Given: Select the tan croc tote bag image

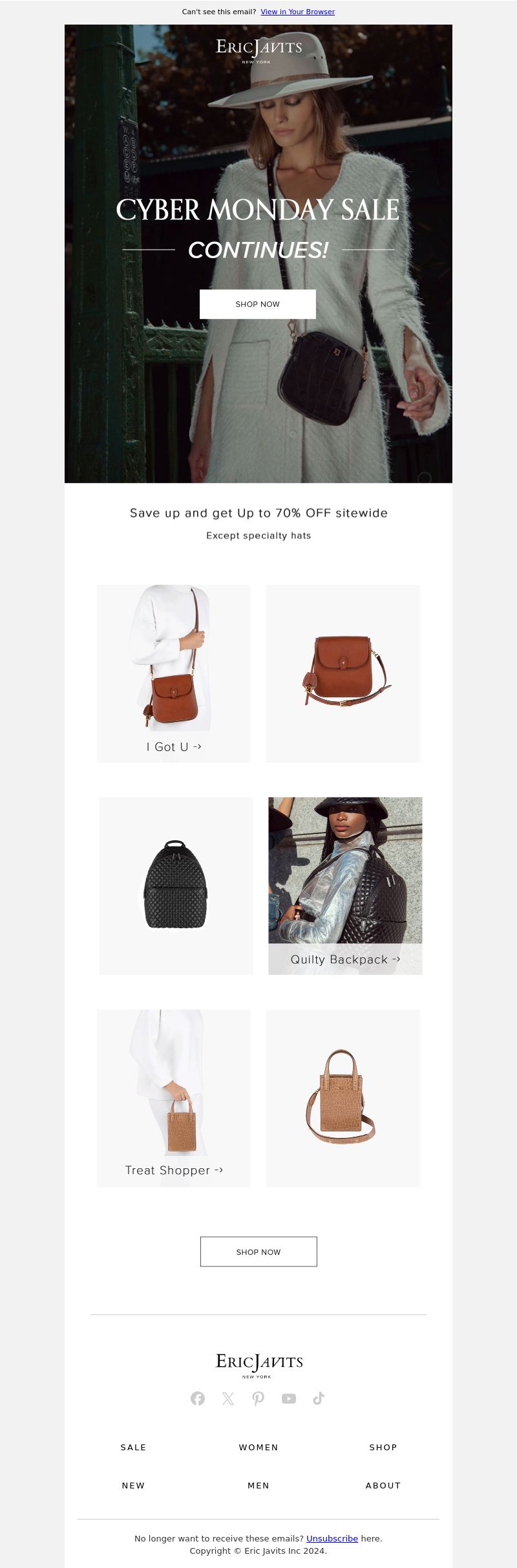Looking at the screenshot, I should coord(343,1098).
